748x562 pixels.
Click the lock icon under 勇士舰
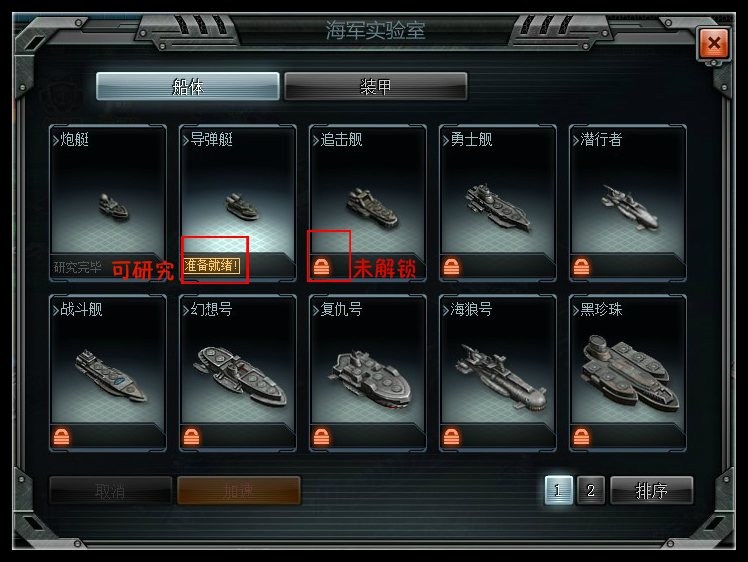click(451, 267)
